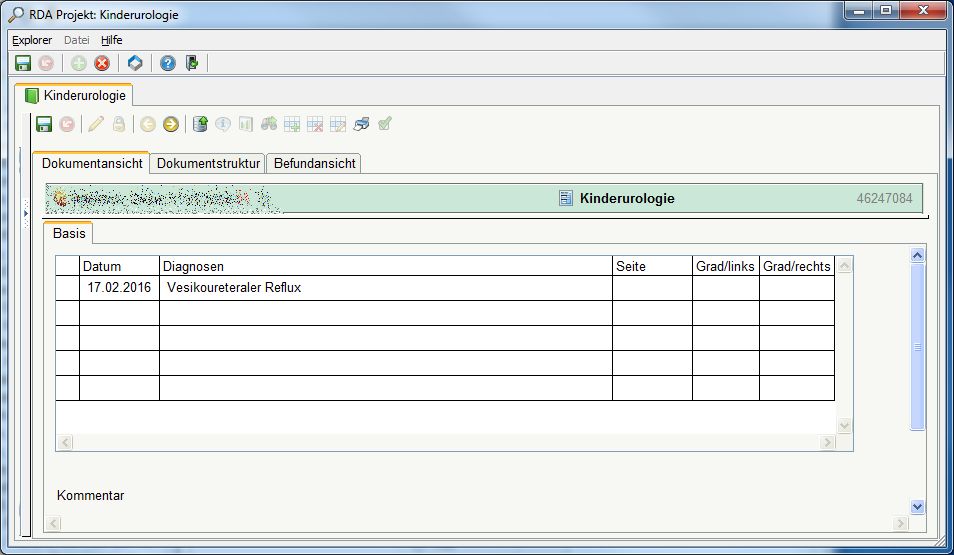The image size is (954, 555).
Task: Select the Vesikoureteraler Reflux diagnosis cell
Action: [385, 288]
